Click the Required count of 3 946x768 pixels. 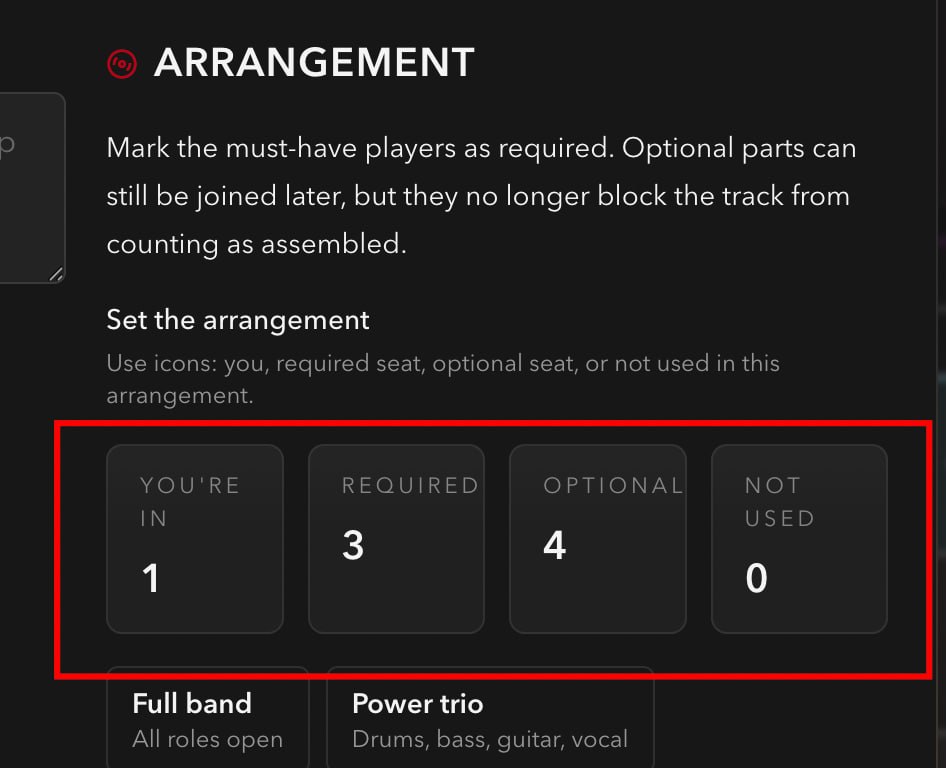tap(353, 546)
